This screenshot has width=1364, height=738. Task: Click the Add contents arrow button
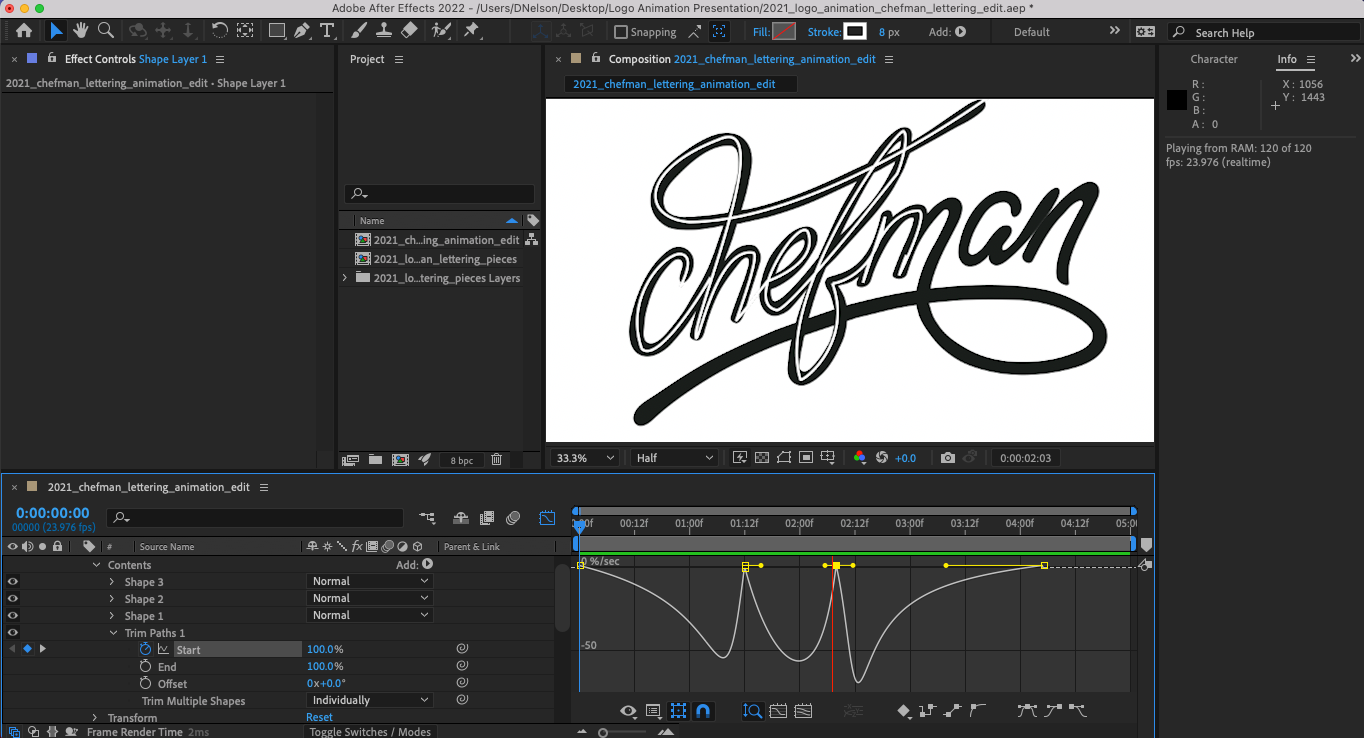[x=427, y=565]
